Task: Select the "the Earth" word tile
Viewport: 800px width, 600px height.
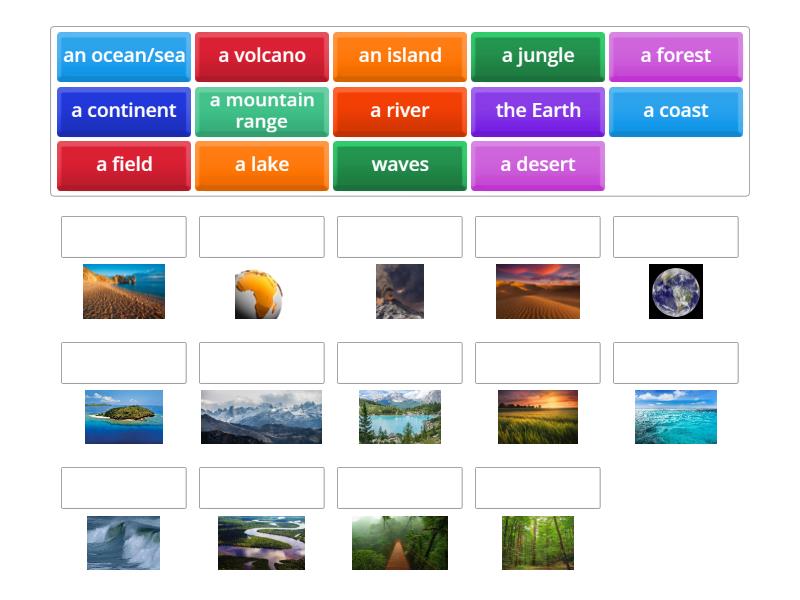Action: [537, 111]
